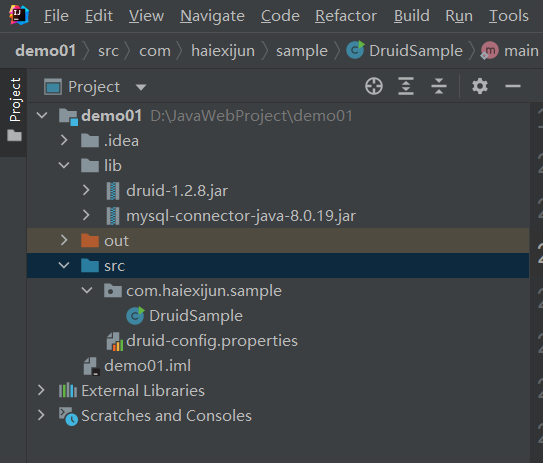The image size is (543, 463).
Task: Click the orange out folder icon
Action: point(90,240)
